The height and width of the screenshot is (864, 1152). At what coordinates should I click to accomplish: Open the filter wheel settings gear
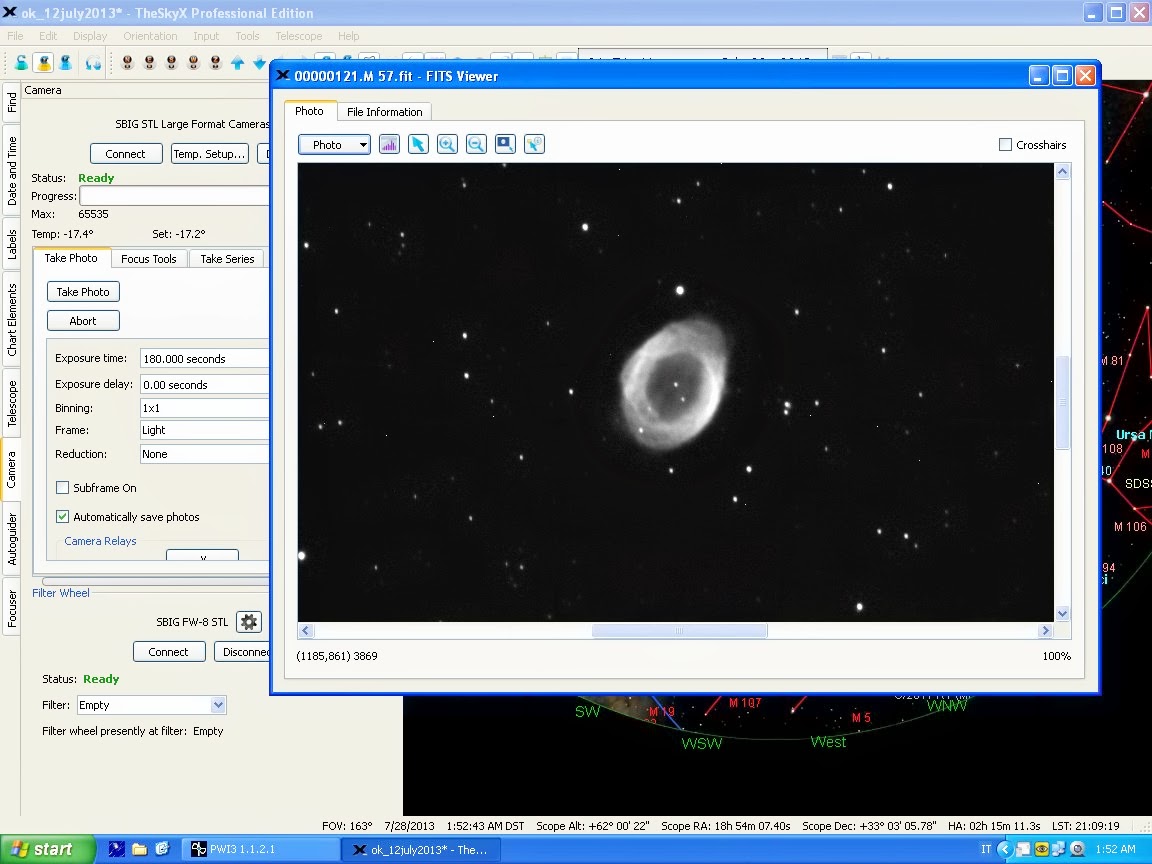pyautogui.click(x=249, y=622)
